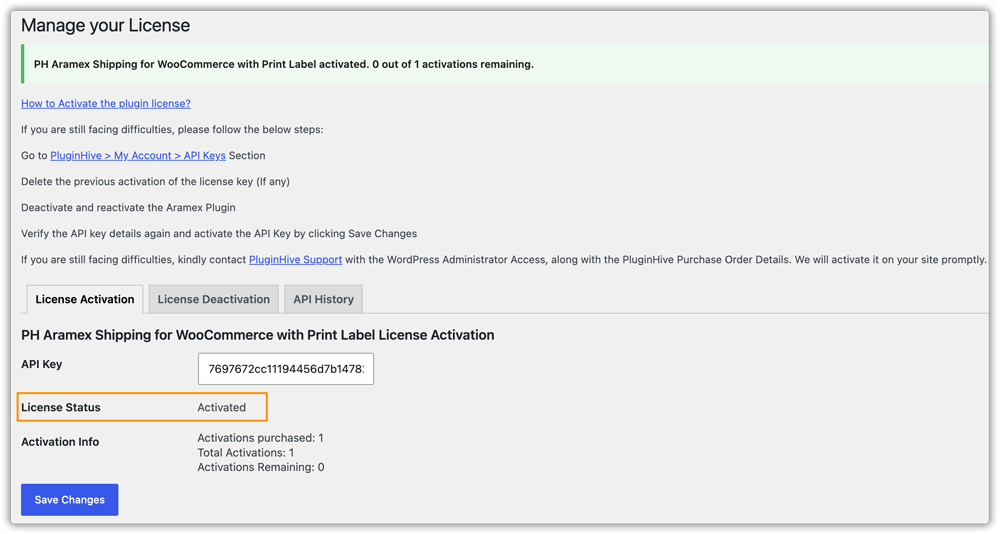1000x534 pixels.
Task: Click the 'please follow the below steps' line
Action: pos(172,130)
